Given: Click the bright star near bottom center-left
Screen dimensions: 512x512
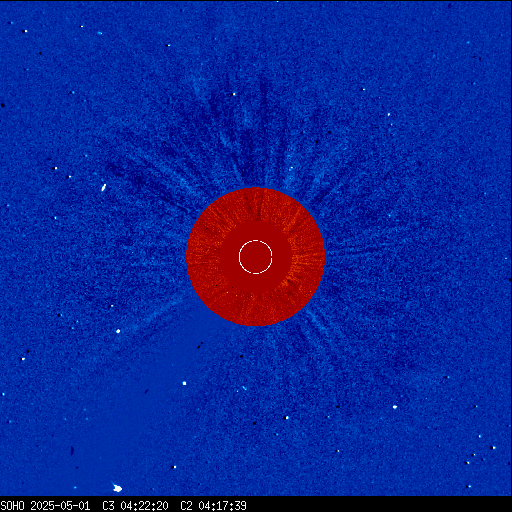Looking at the screenshot, I should click(x=174, y=467).
